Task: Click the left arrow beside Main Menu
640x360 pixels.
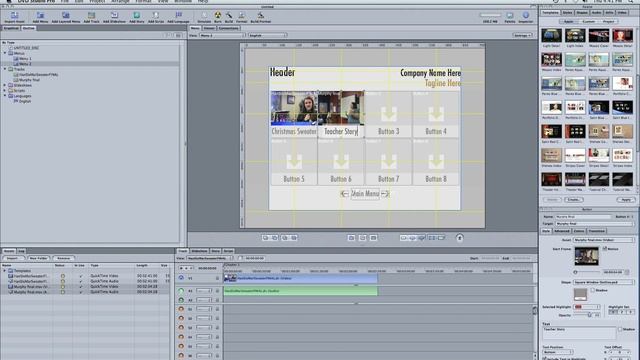Action: click(344, 194)
